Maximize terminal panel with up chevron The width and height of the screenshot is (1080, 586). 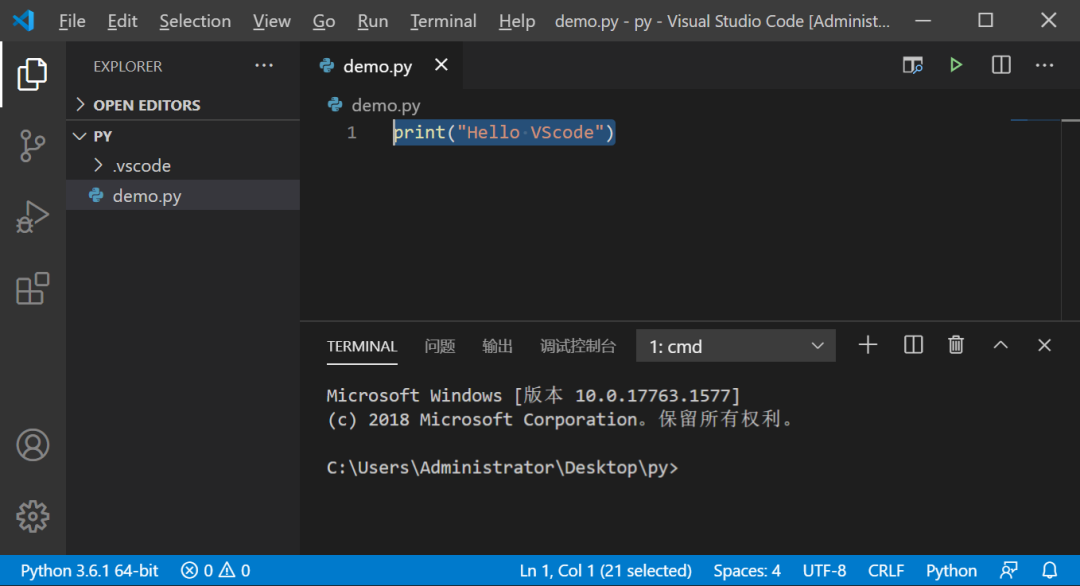1000,345
